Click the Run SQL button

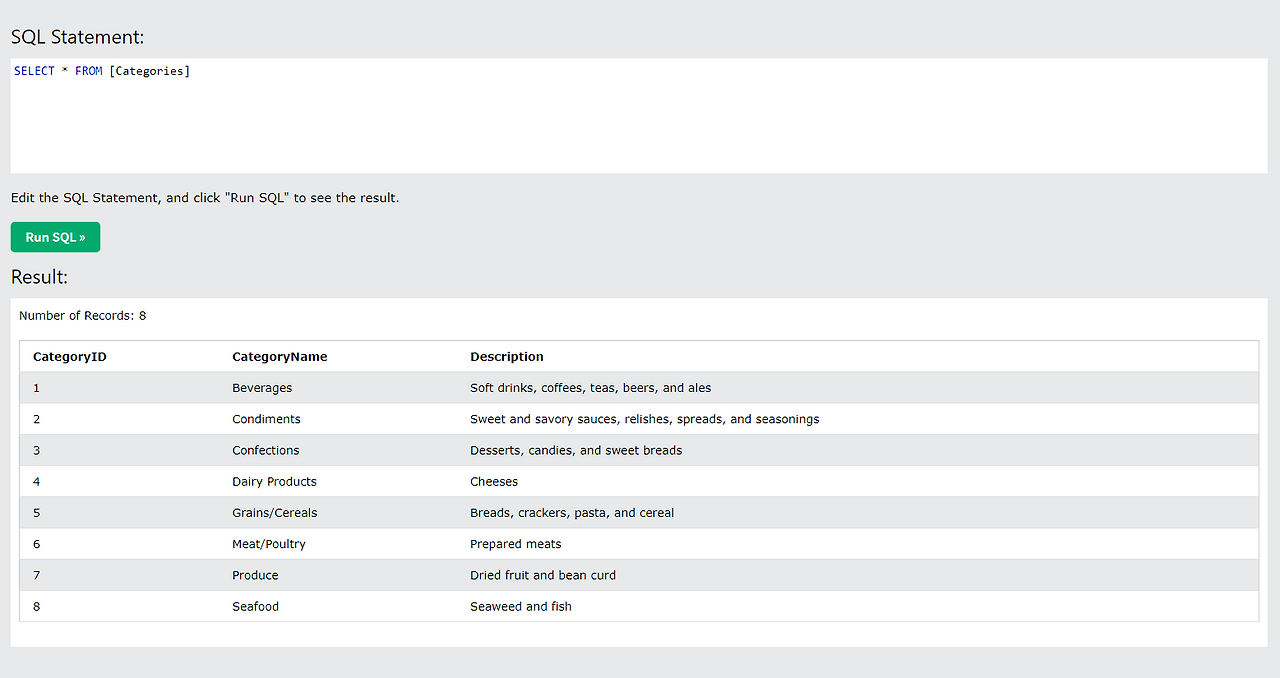[54, 236]
